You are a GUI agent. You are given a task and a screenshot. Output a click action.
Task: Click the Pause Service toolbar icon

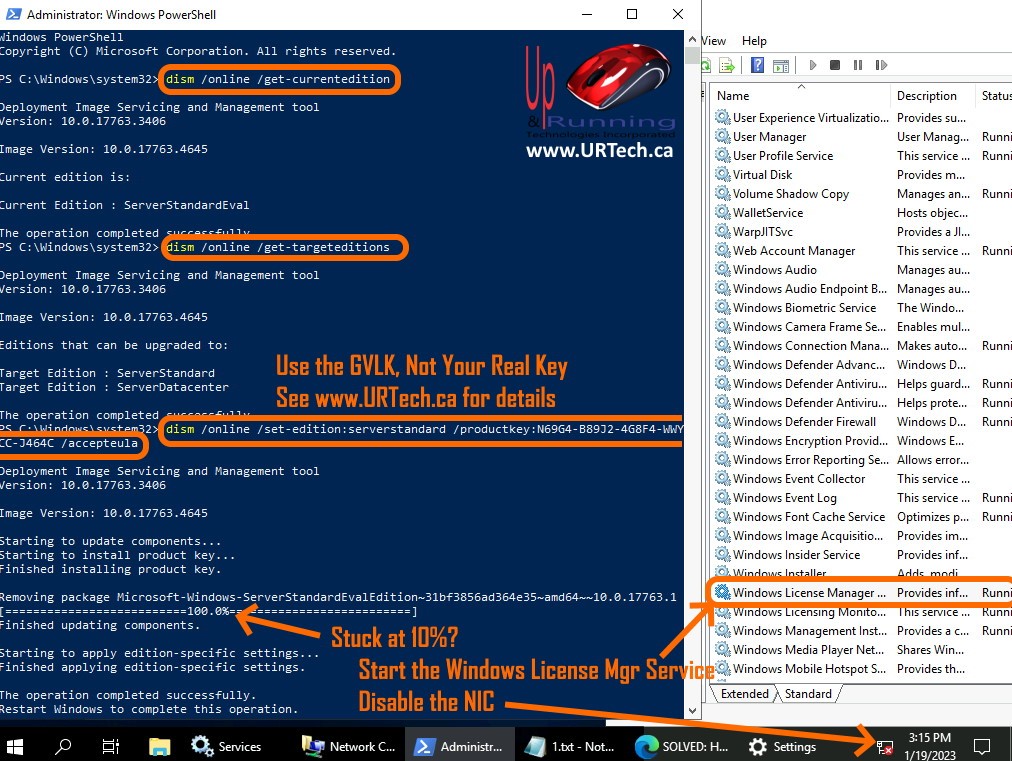pos(857,65)
